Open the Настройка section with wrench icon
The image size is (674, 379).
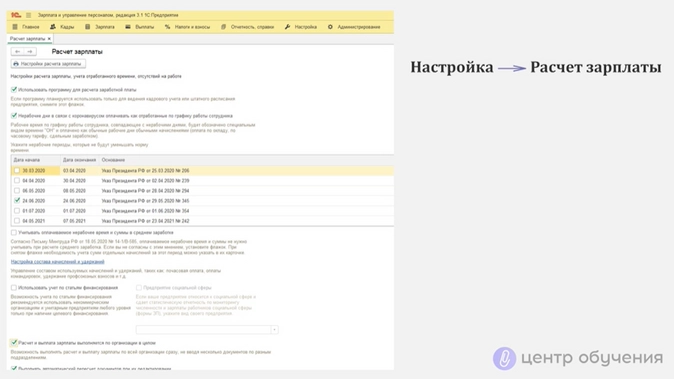pyautogui.click(x=301, y=27)
